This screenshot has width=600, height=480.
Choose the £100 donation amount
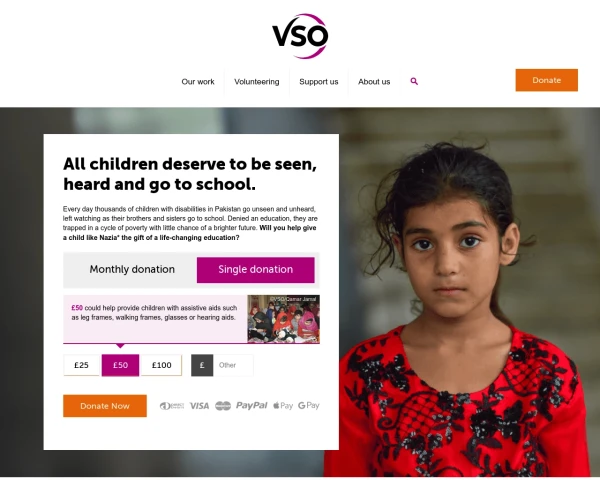click(161, 365)
